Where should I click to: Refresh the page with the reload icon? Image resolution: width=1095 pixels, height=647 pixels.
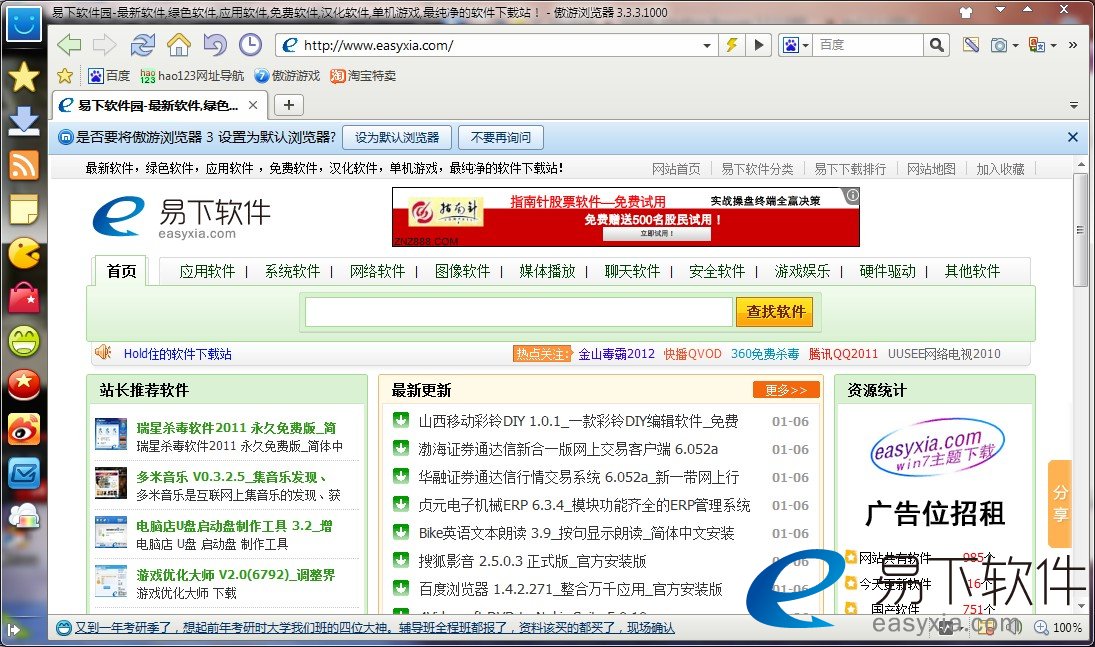click(x=143, y=45)
